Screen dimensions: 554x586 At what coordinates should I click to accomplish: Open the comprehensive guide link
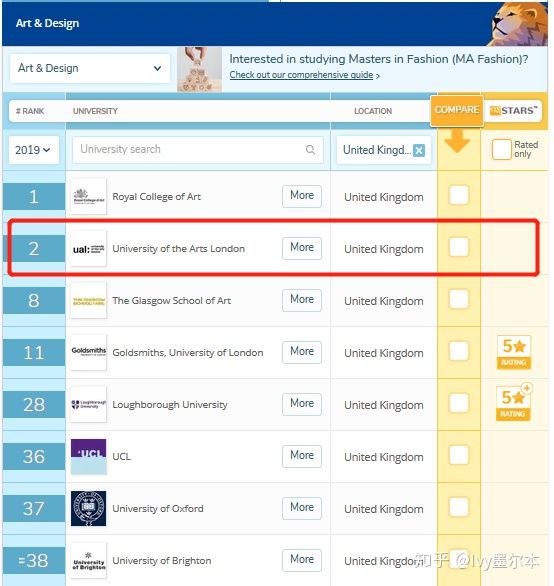301,75
